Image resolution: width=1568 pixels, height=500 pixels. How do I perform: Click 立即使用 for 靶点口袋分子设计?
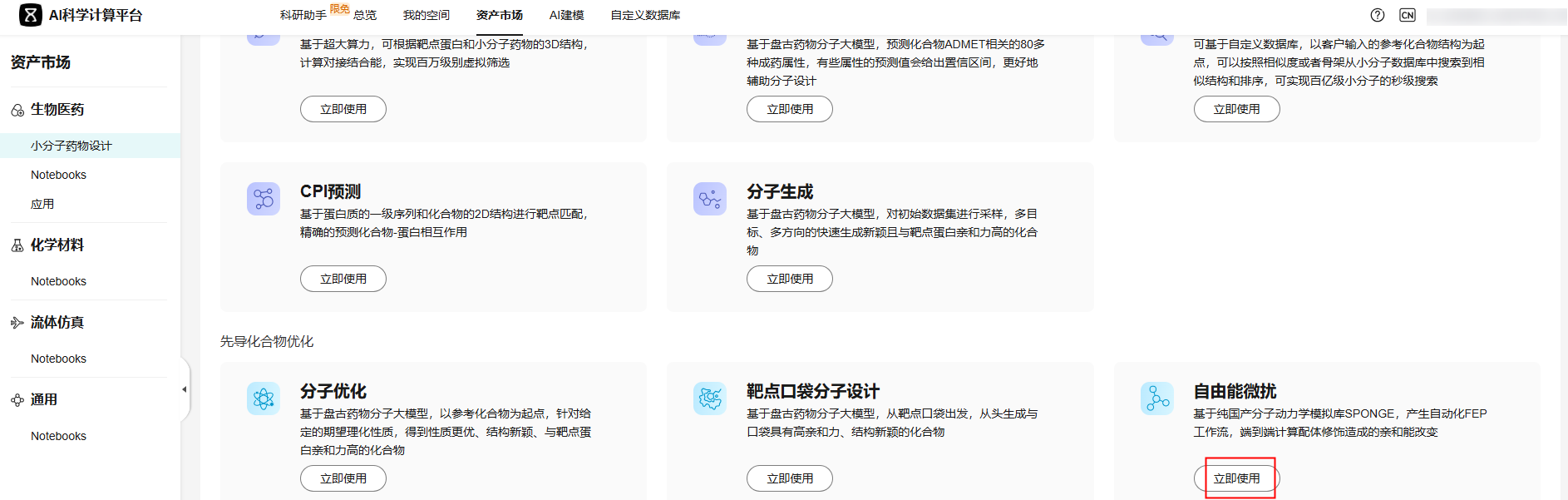pyautogui.click(x=790, y=478)
